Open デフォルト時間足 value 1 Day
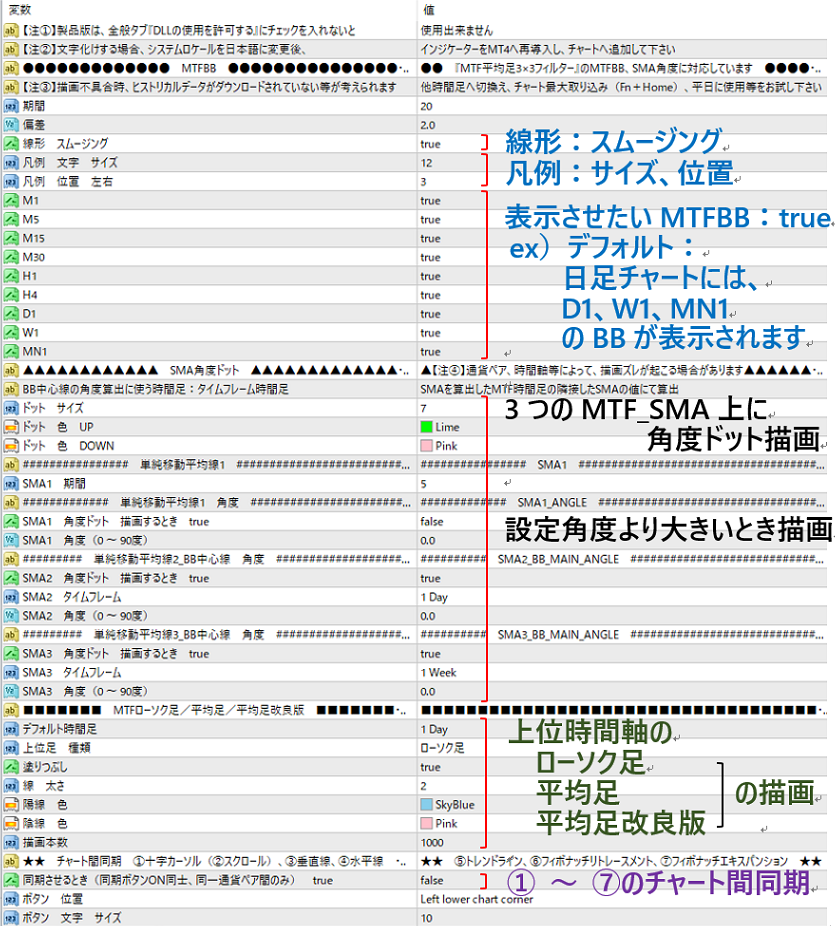835x926 pixels. [434, 729]
